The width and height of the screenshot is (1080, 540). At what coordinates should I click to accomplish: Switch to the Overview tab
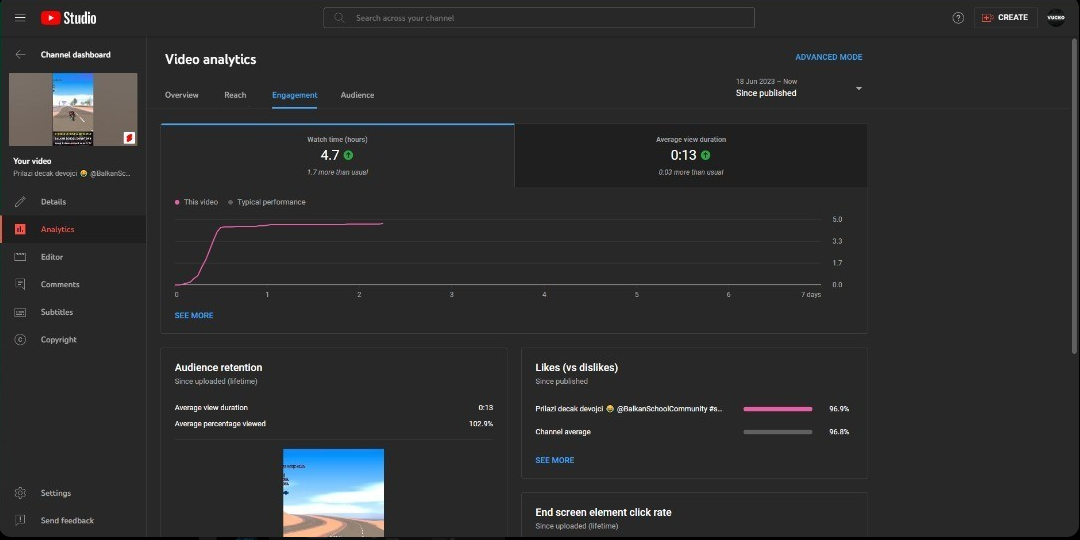(x=182, y=95)
